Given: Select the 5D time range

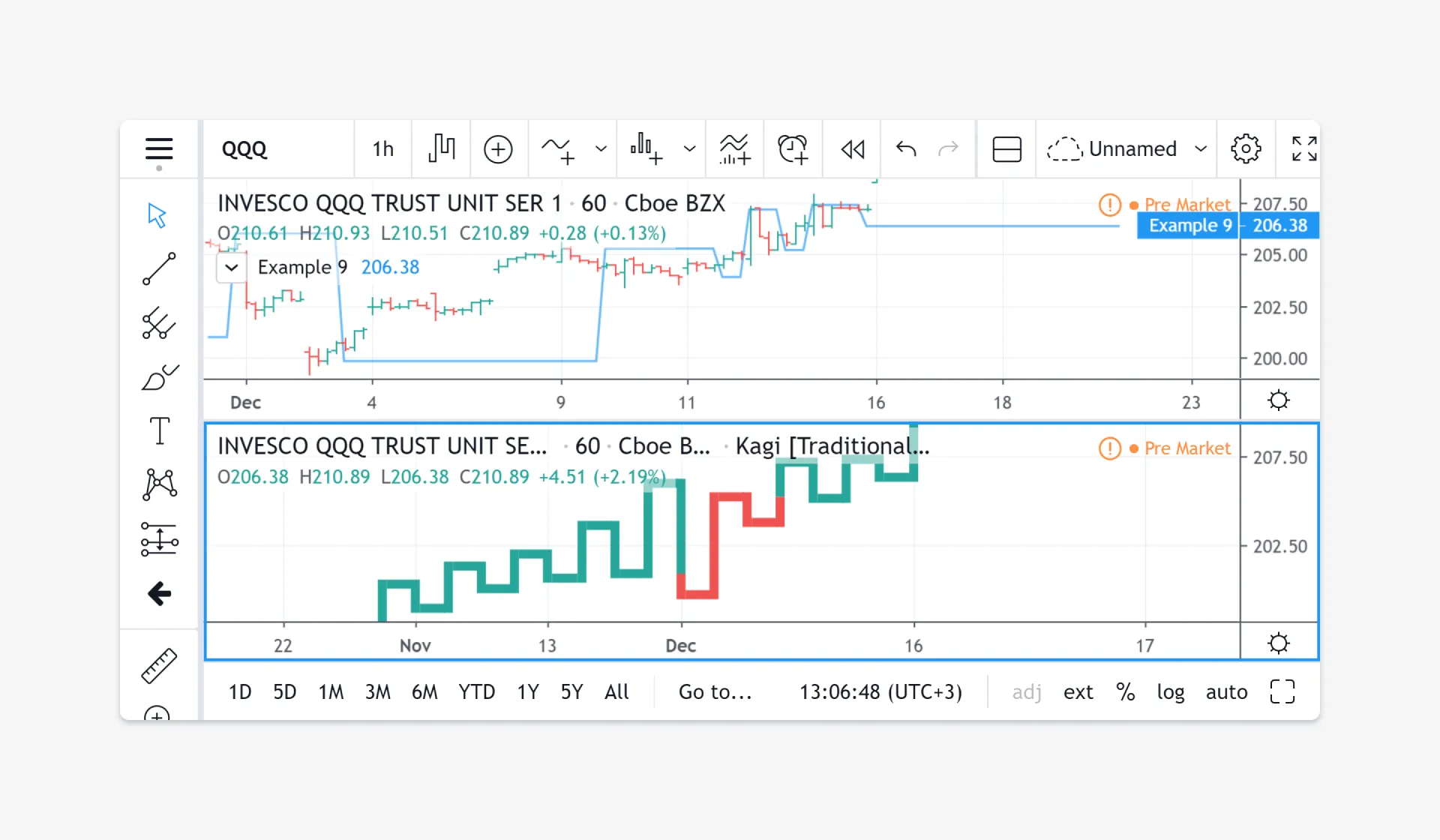Looking at the screenshot, I should [285, 691].
